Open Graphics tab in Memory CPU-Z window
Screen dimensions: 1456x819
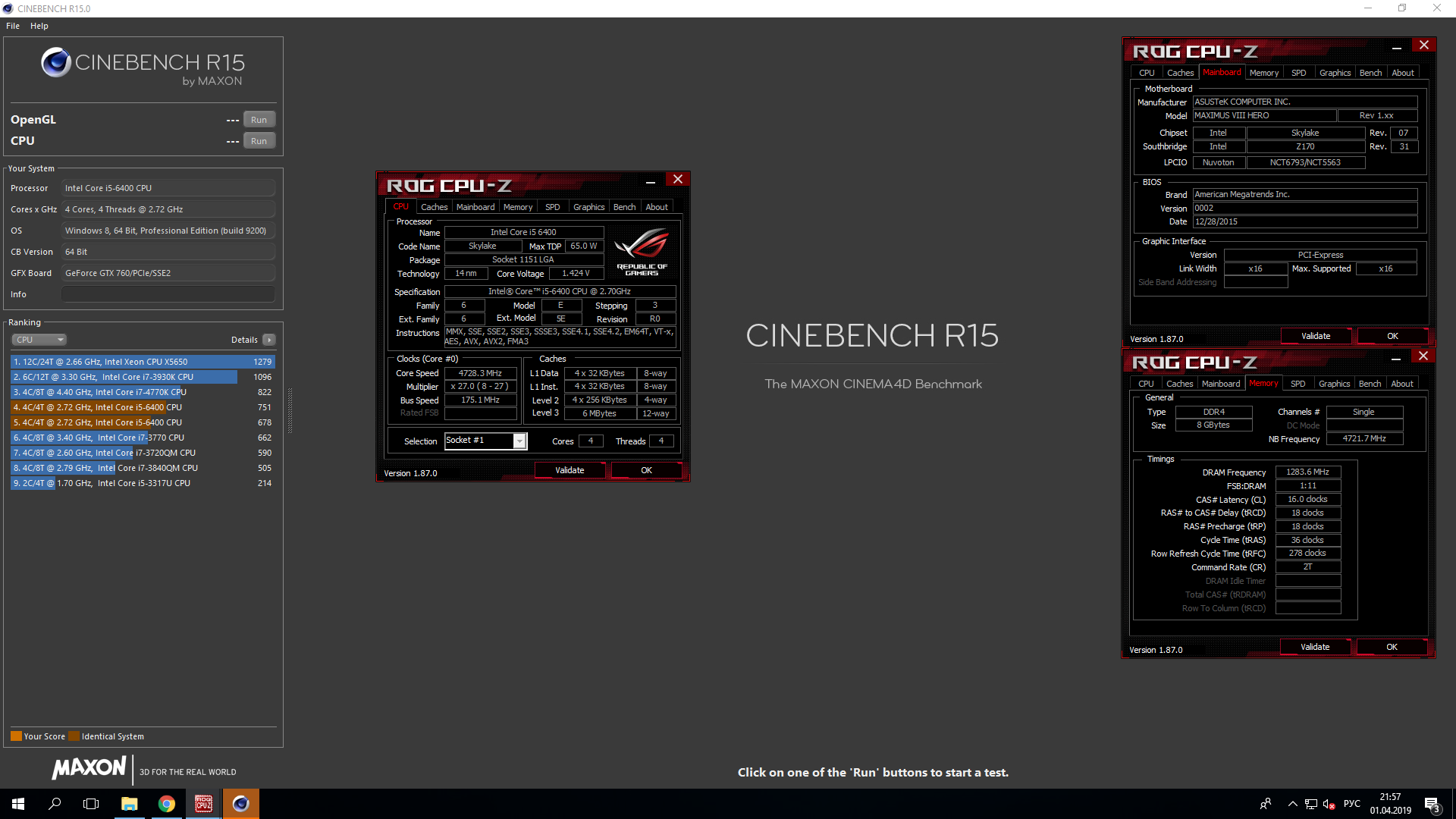1335,384
